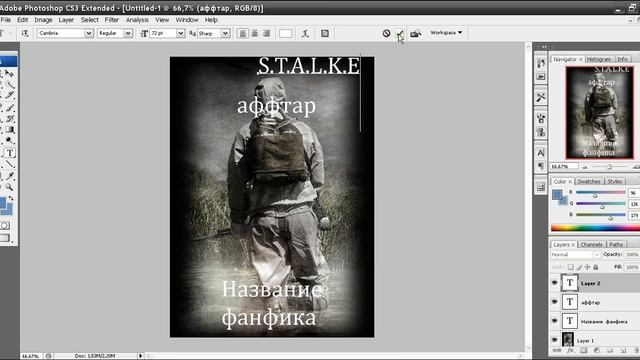Screen dimensions: 640x360
Task: Center the text alignment
Action: click(255, 33)
